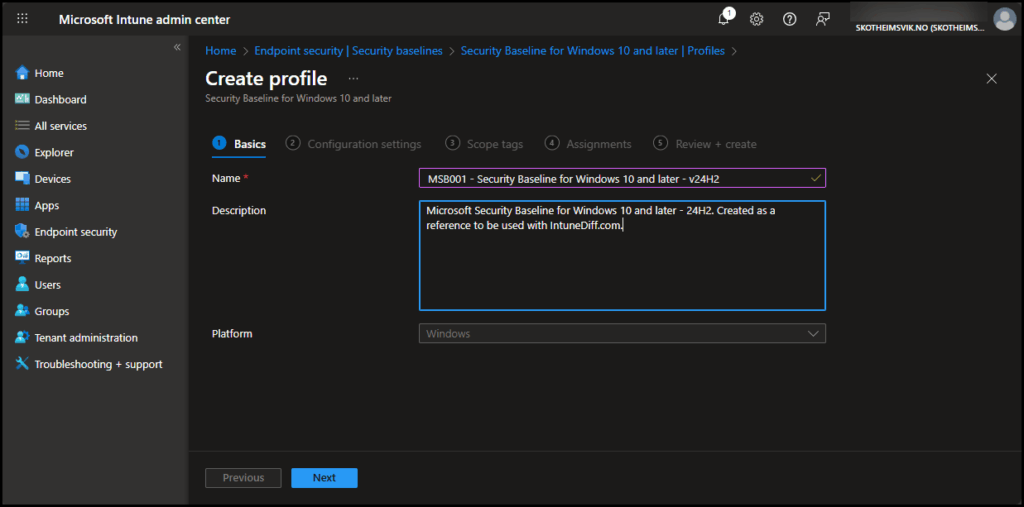The image size is (1024, 507).
Task: Go to Home in the sidebar menu
Action: 49,73
